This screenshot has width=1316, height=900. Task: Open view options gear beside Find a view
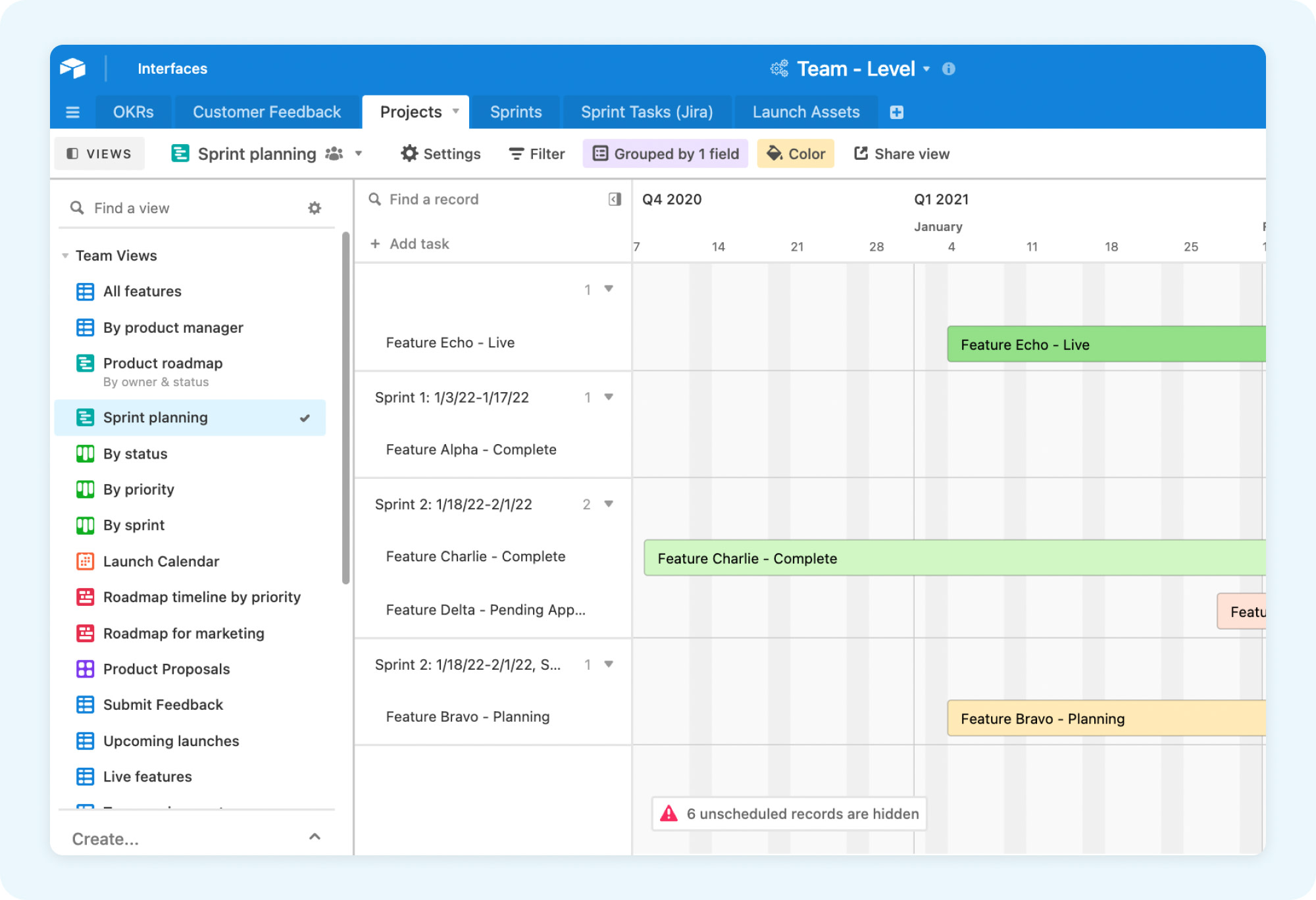coord(315,207)
